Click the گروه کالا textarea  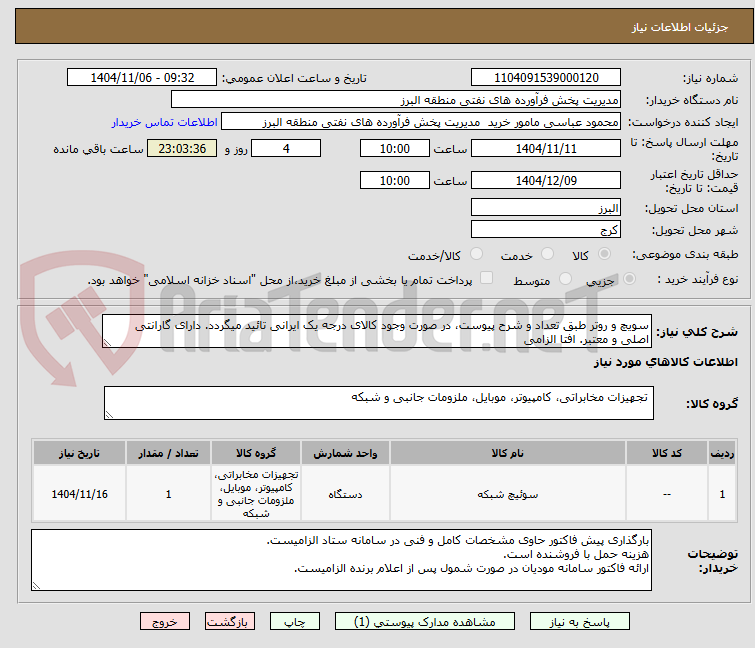[x=378, y=403]
